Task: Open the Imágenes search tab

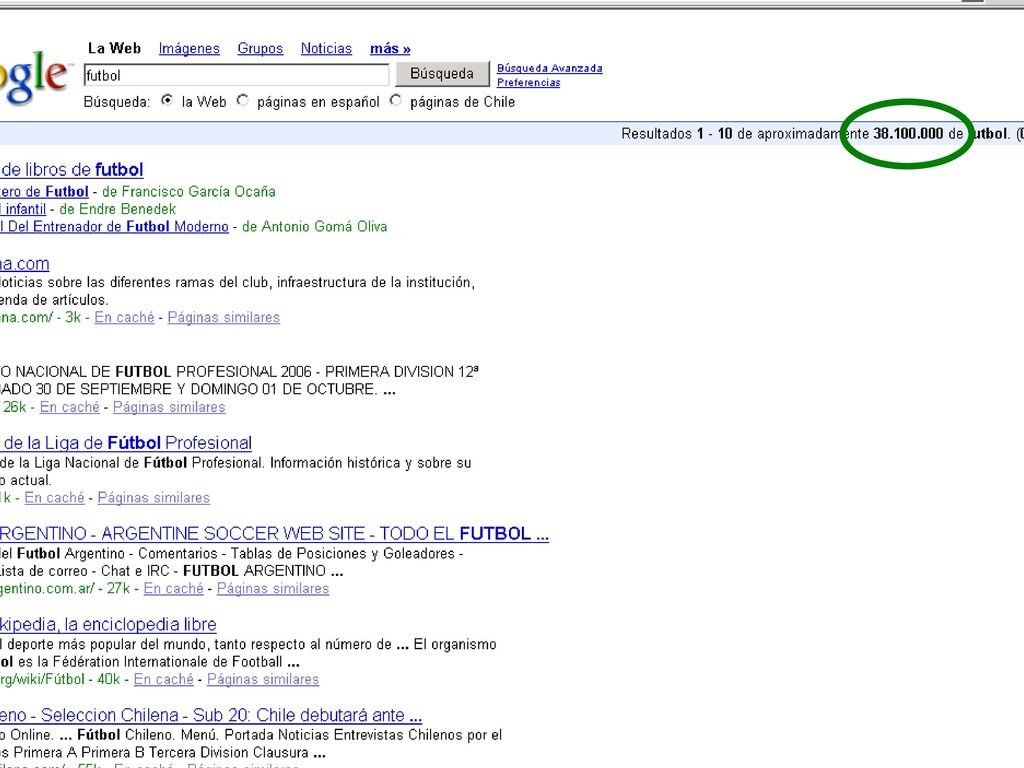Action: (189, 49)
